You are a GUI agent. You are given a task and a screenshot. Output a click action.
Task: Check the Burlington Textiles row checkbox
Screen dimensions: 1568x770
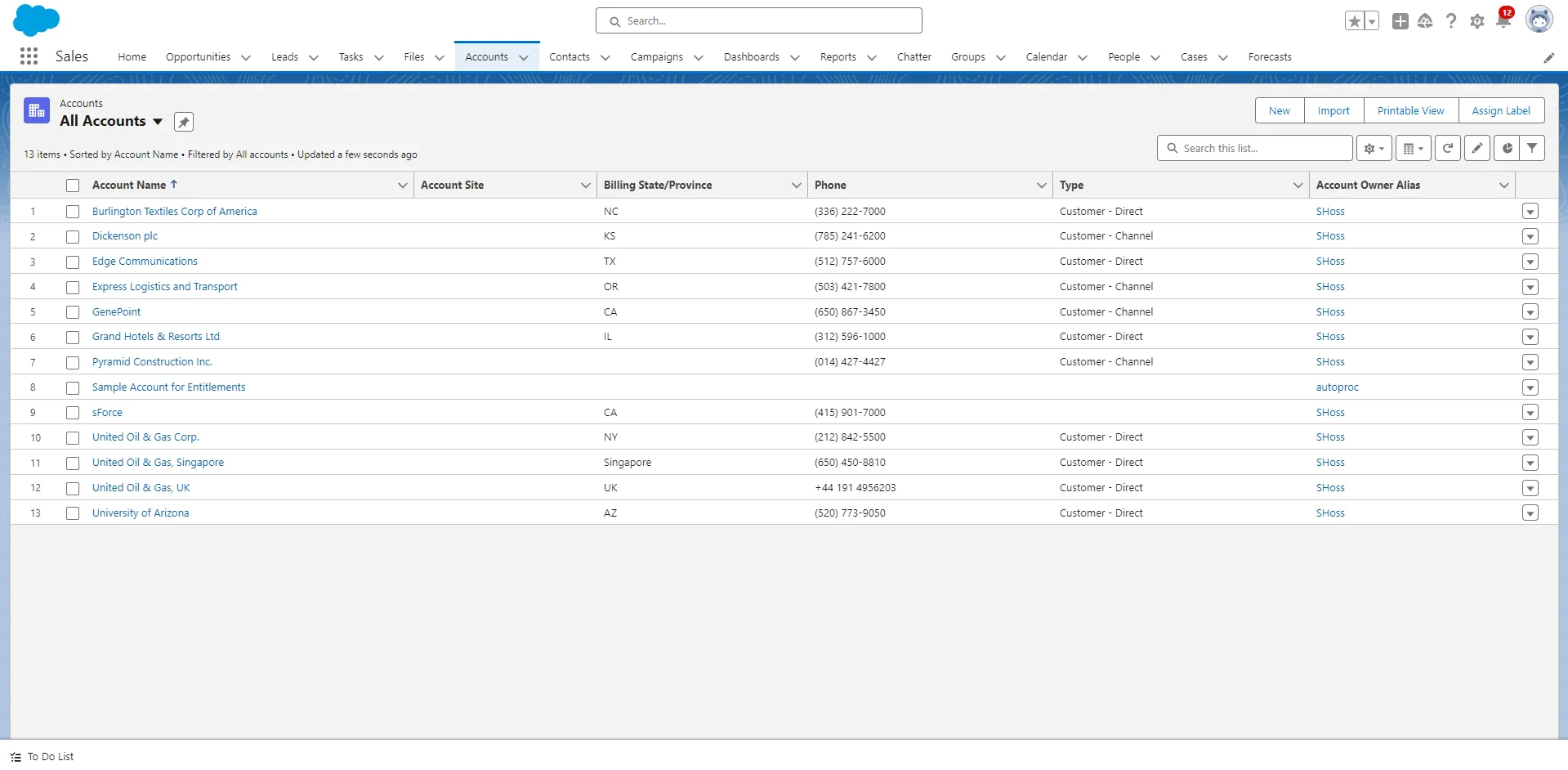point(73,212)
